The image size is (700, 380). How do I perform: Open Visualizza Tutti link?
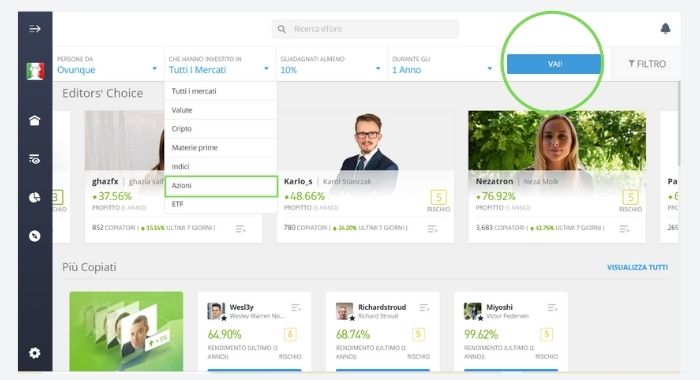638,267
